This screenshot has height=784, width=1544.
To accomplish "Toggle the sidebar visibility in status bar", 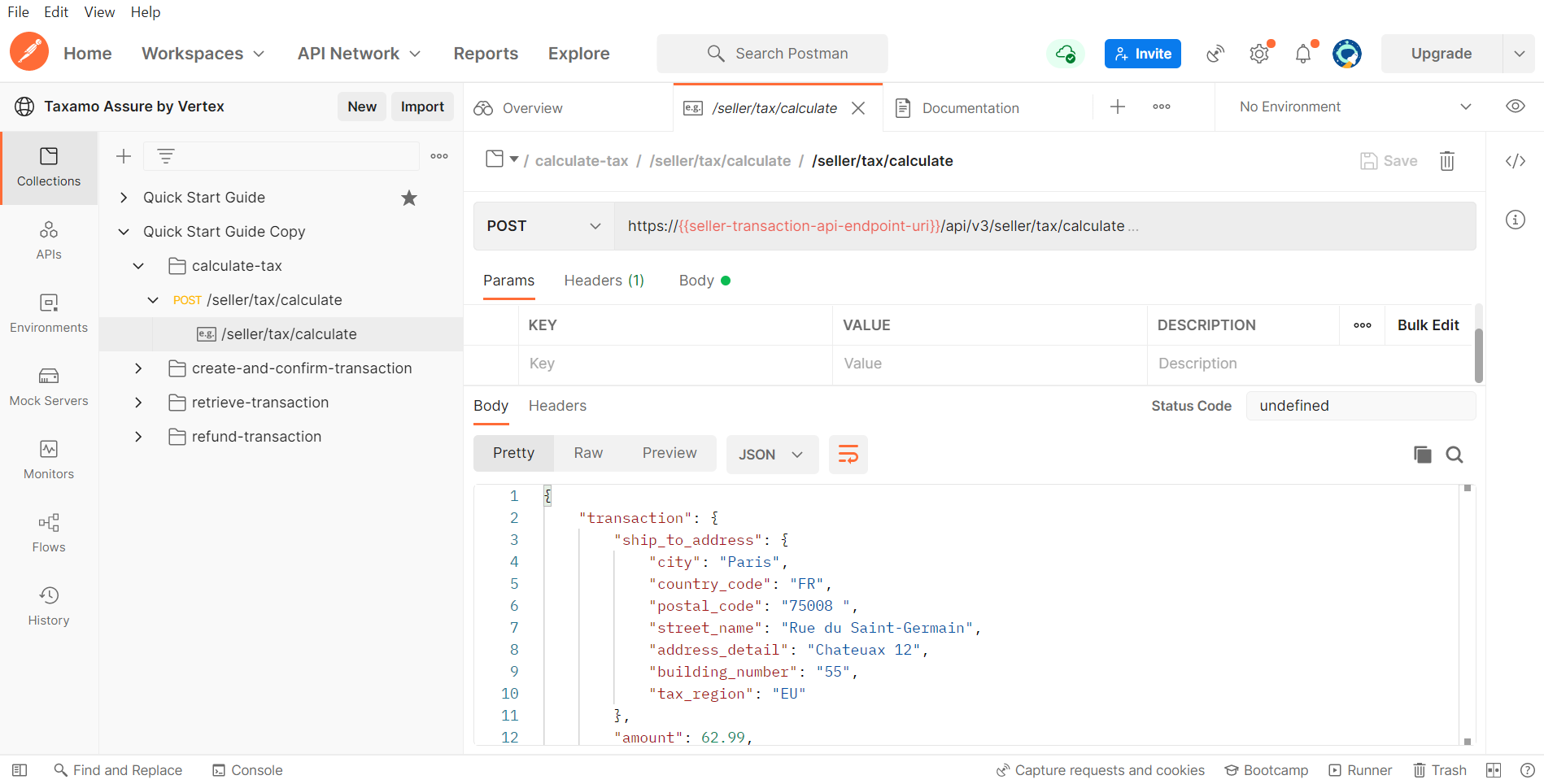I will [20, 770].
